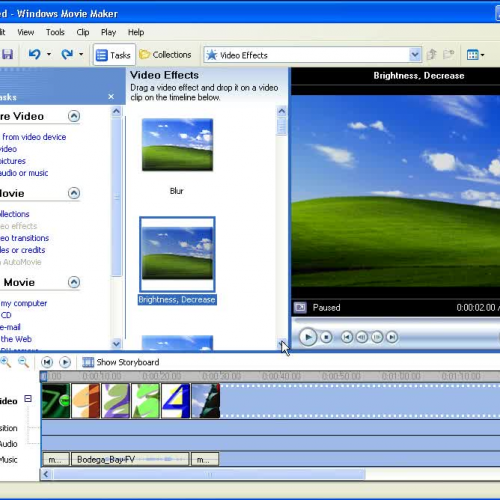Screen dimensions: 500x500
Task: Select the Blur effect thumbnail
Action: (177, 145)
